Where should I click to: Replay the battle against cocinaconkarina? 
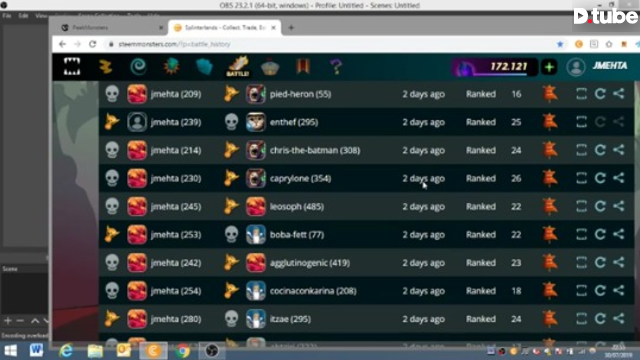(x=600, y=291)
